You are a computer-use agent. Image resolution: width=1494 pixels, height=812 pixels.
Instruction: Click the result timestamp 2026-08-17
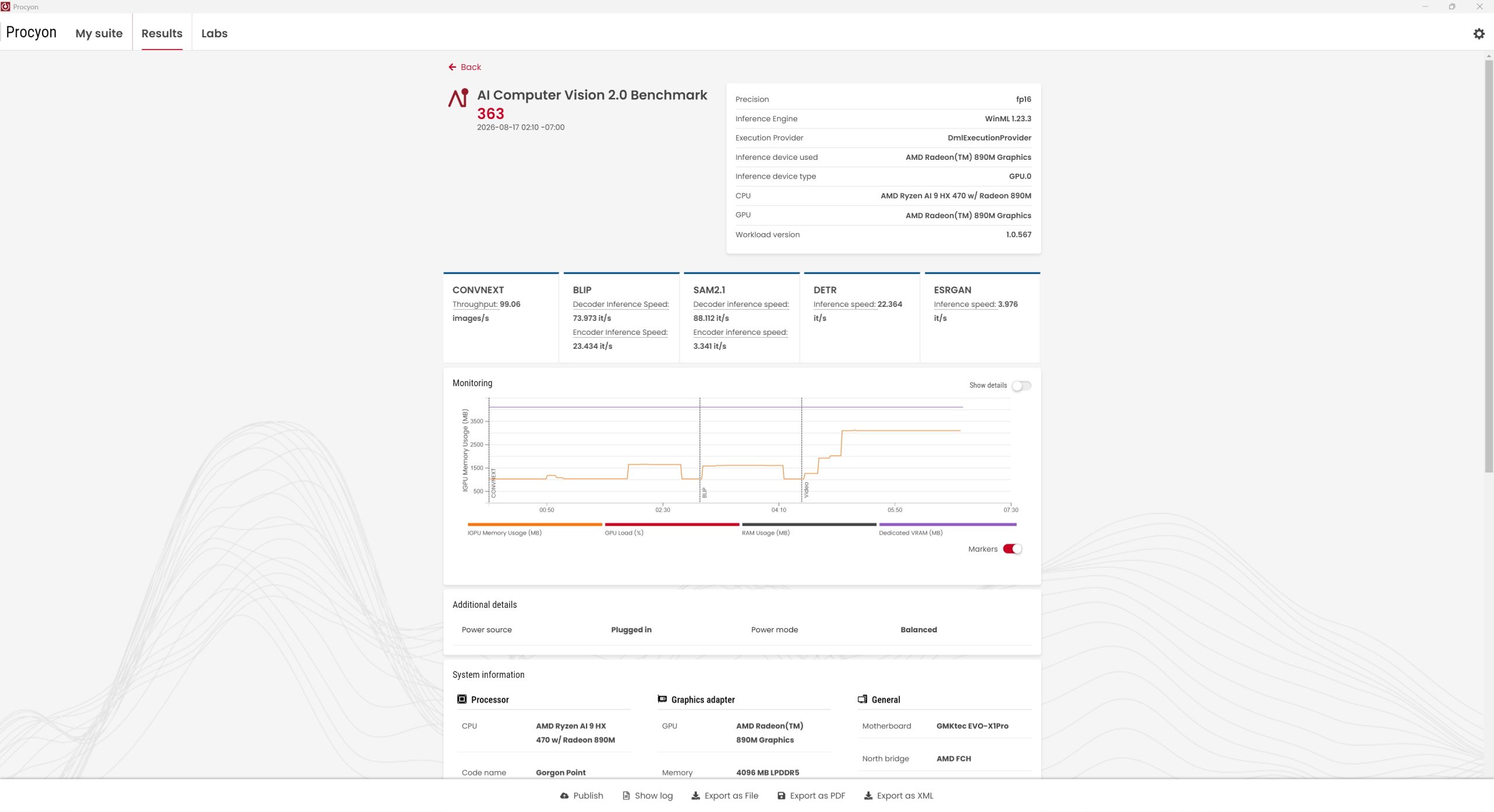(x=521, y=127)
